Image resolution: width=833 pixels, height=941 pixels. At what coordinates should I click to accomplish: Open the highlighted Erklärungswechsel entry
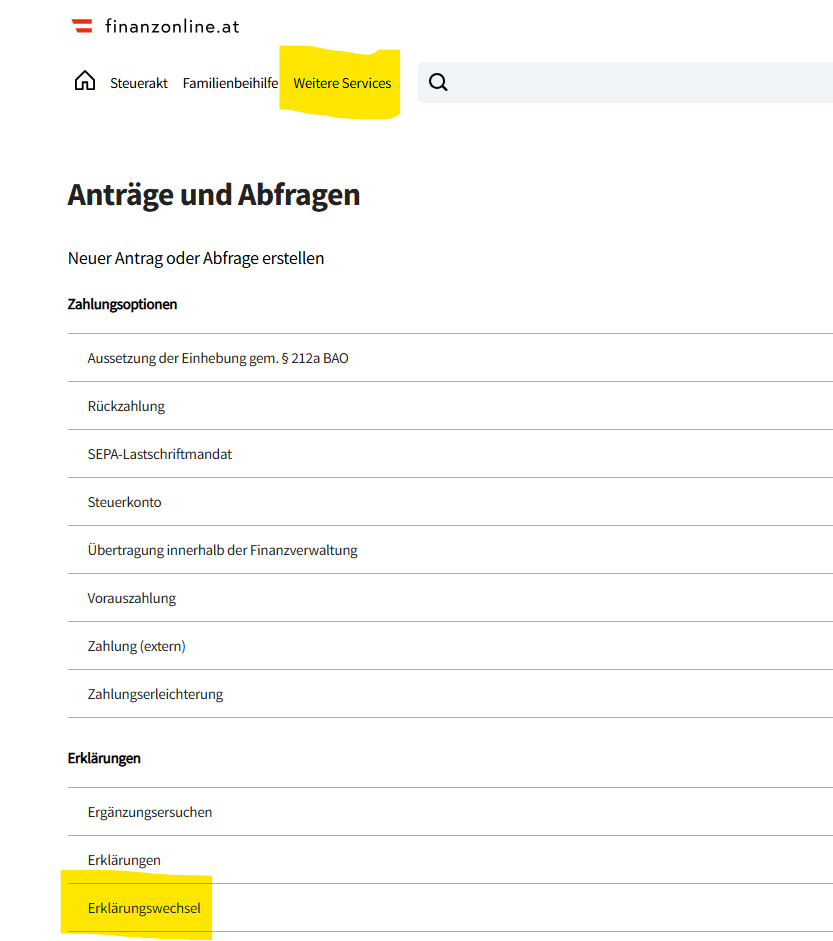coord(144,908)
